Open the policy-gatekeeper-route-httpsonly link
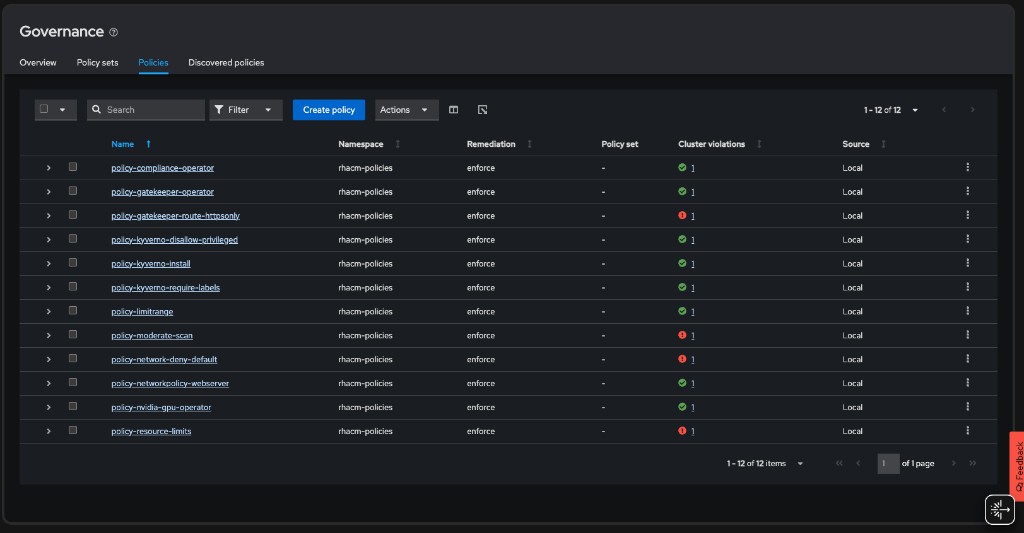The image size is (1024, 533). pos(176,216)
